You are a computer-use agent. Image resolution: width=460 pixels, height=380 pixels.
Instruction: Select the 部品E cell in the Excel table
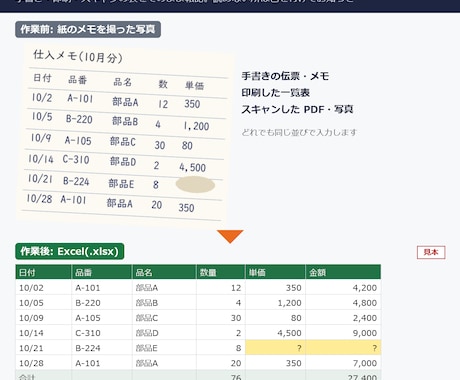164,348
